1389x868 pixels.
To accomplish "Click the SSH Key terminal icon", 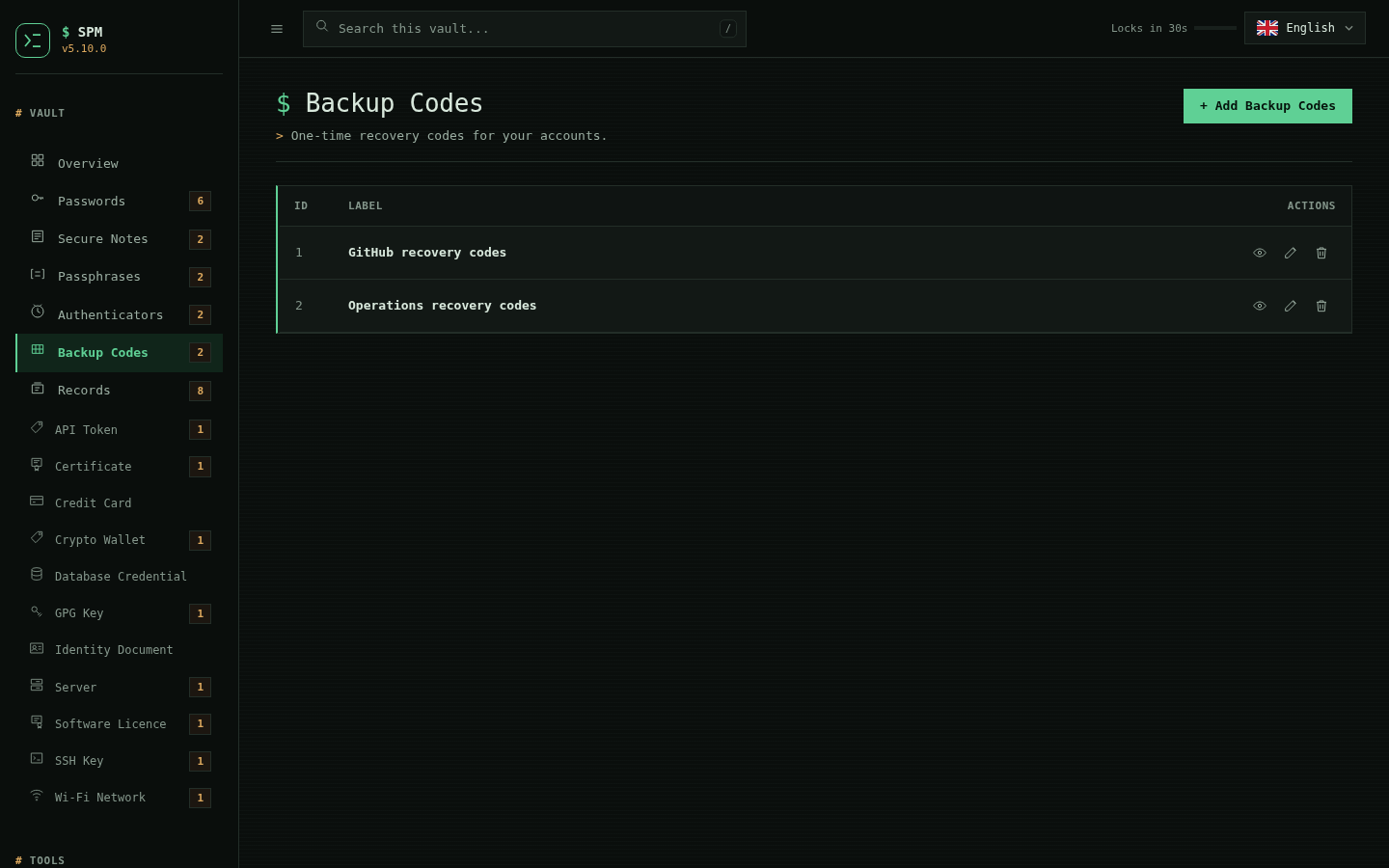I will [x=37, y=758].
